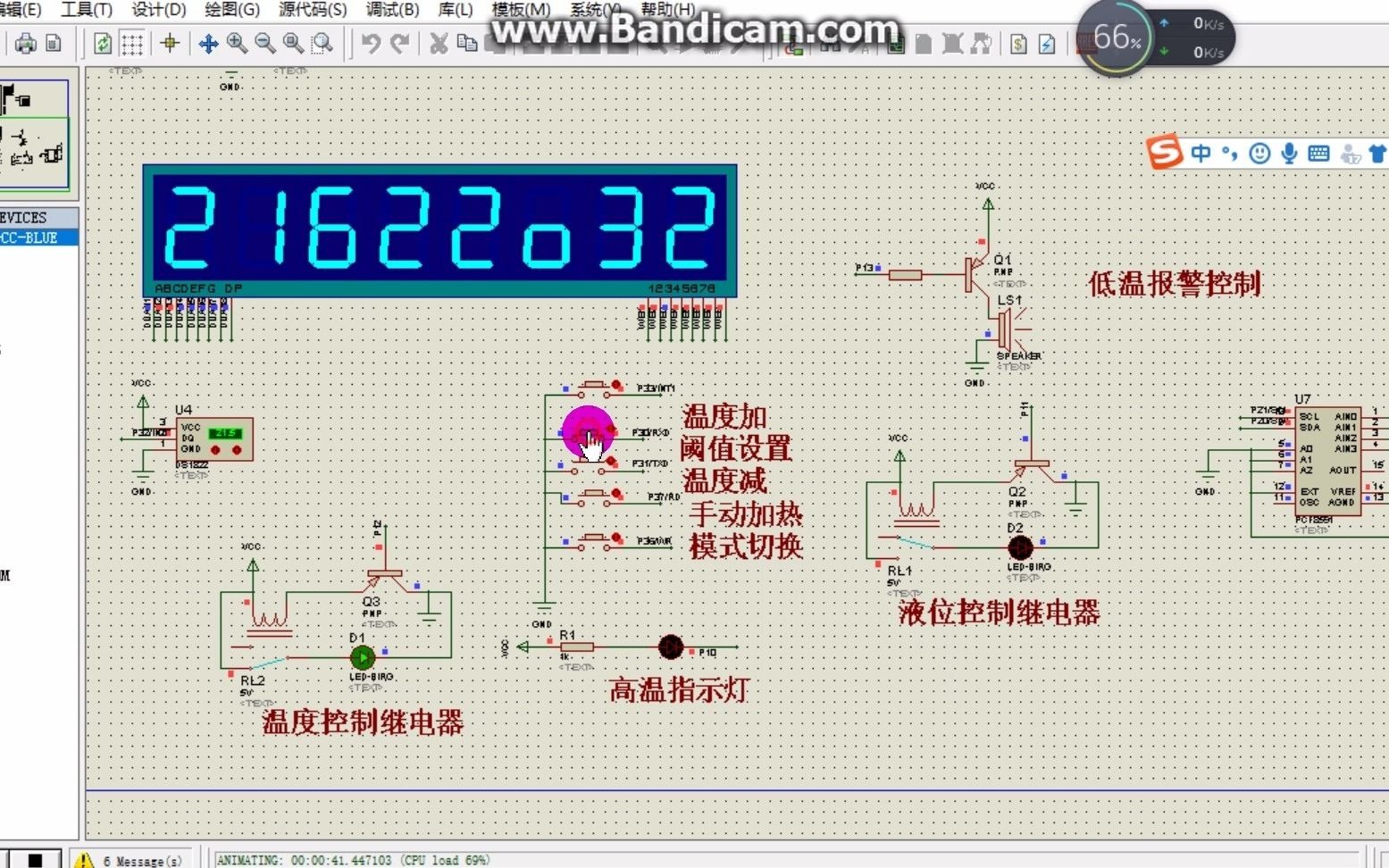Click the Zoom to area icon
1389x868 pixels.
pyautogui.click(x=322, y=43)
